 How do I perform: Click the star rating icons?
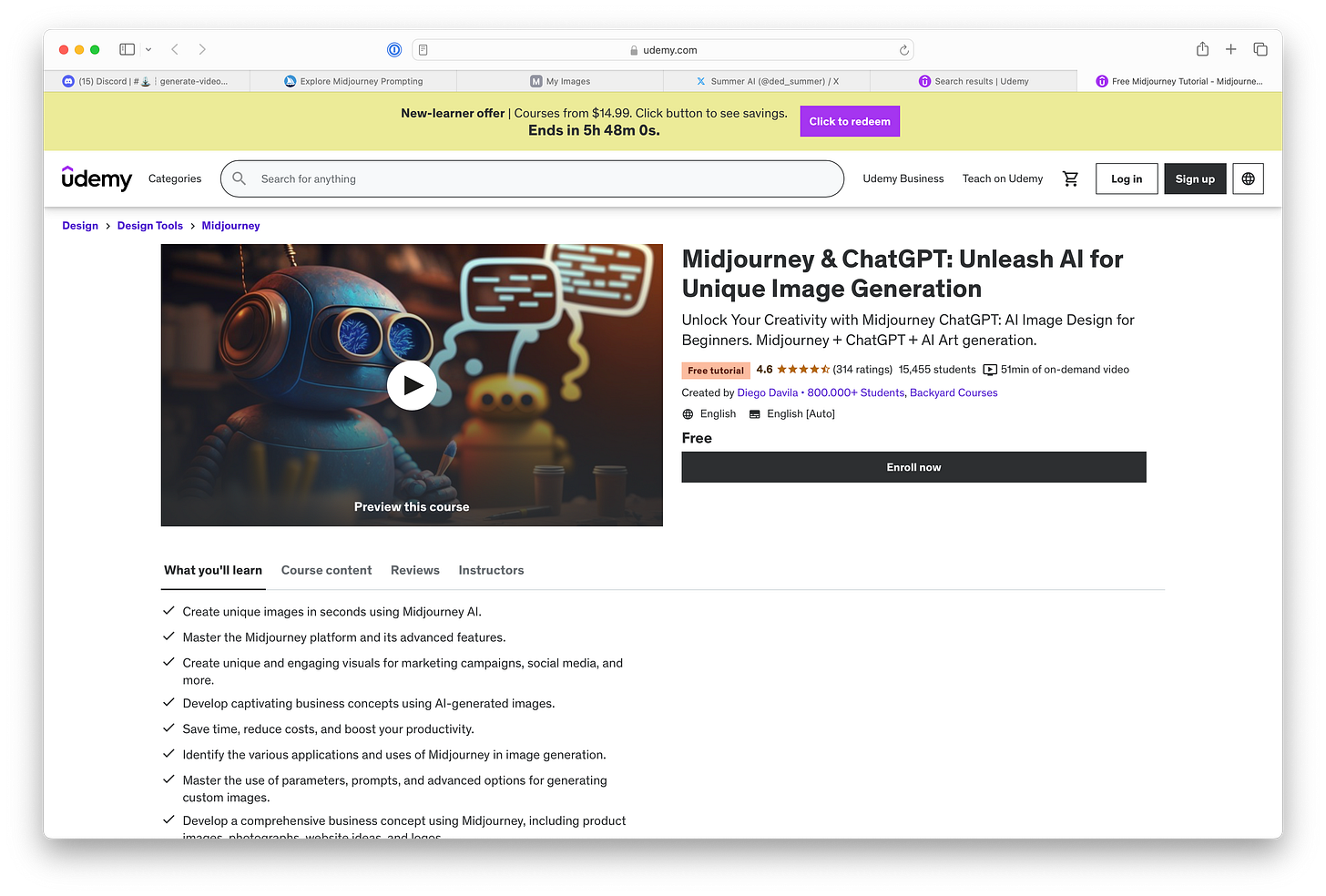(x=802, y=370)
